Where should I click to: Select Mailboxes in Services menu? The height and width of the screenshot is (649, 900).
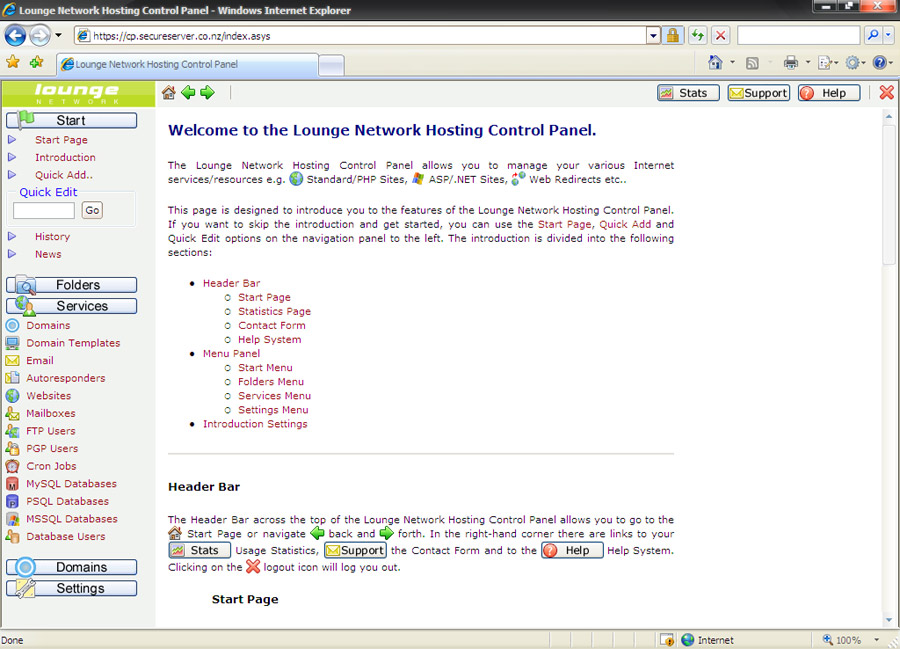[x=50, y=413]
